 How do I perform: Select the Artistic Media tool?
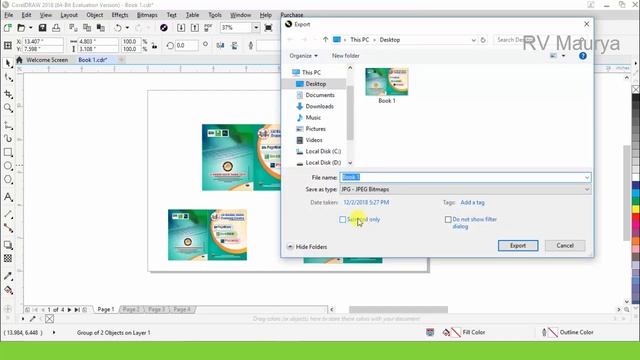point(8,139)
